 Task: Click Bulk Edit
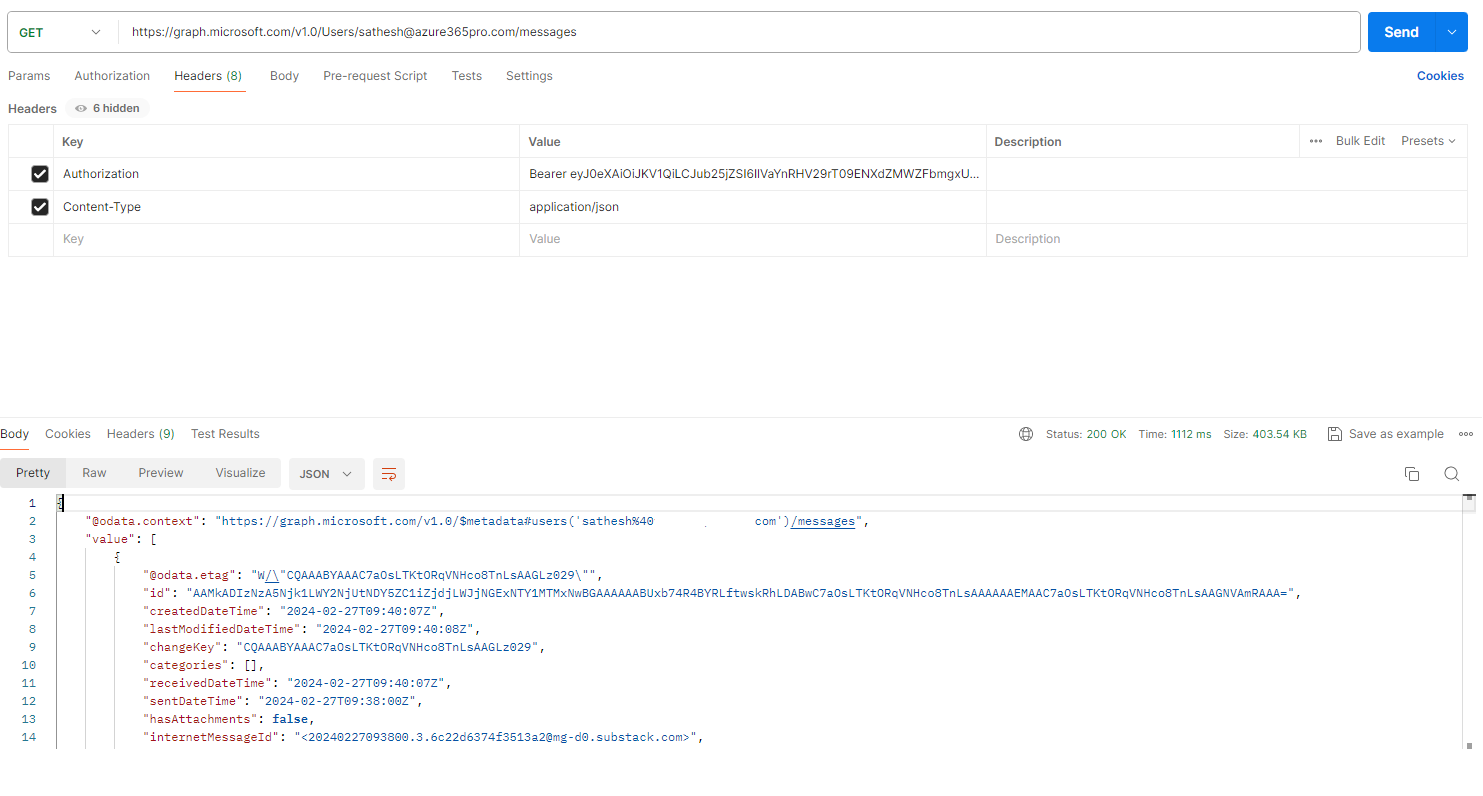pyautogui.click(x=1360, y=141)
